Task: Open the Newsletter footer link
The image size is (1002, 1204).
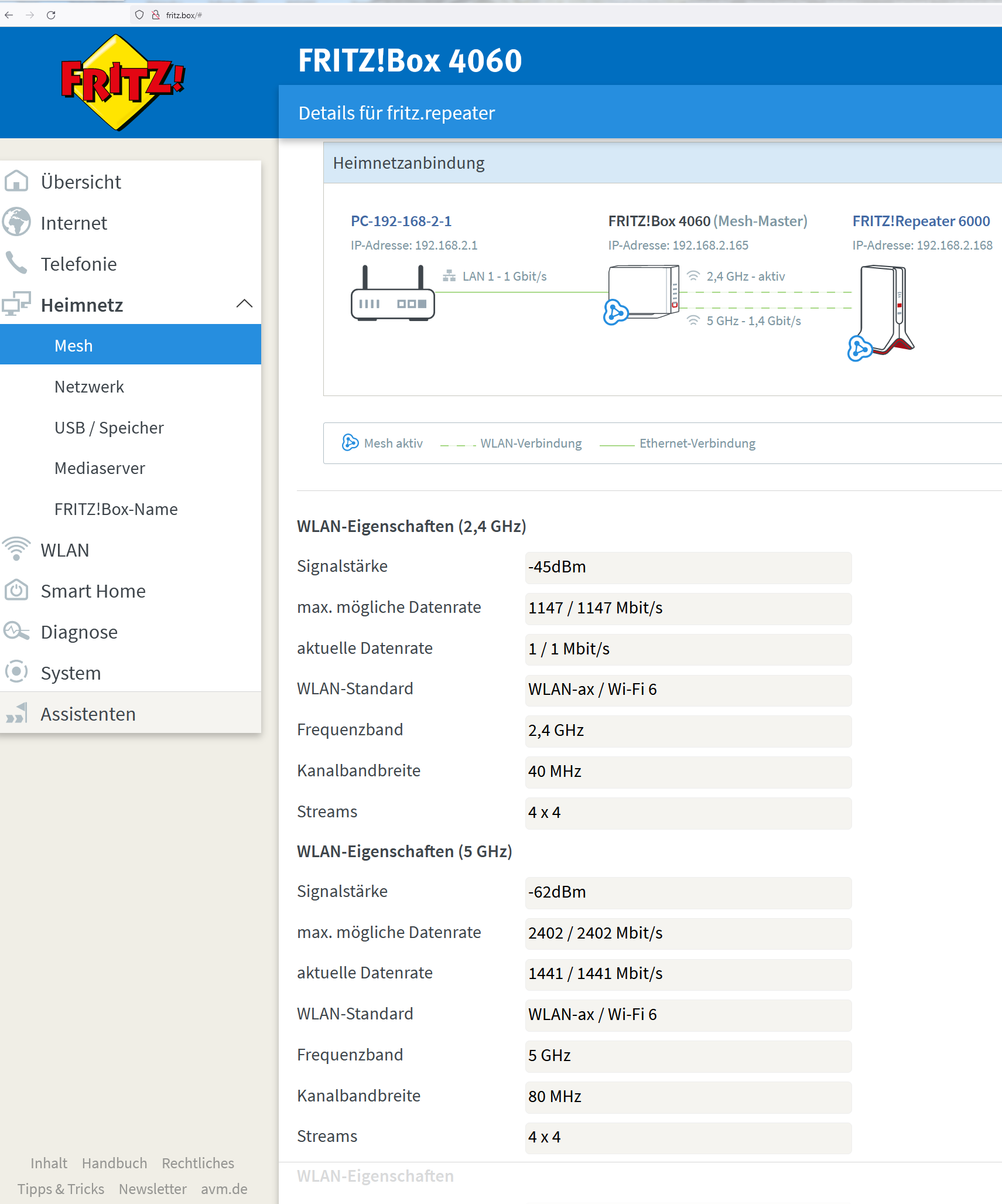Action: click(x=153, y=1189)
